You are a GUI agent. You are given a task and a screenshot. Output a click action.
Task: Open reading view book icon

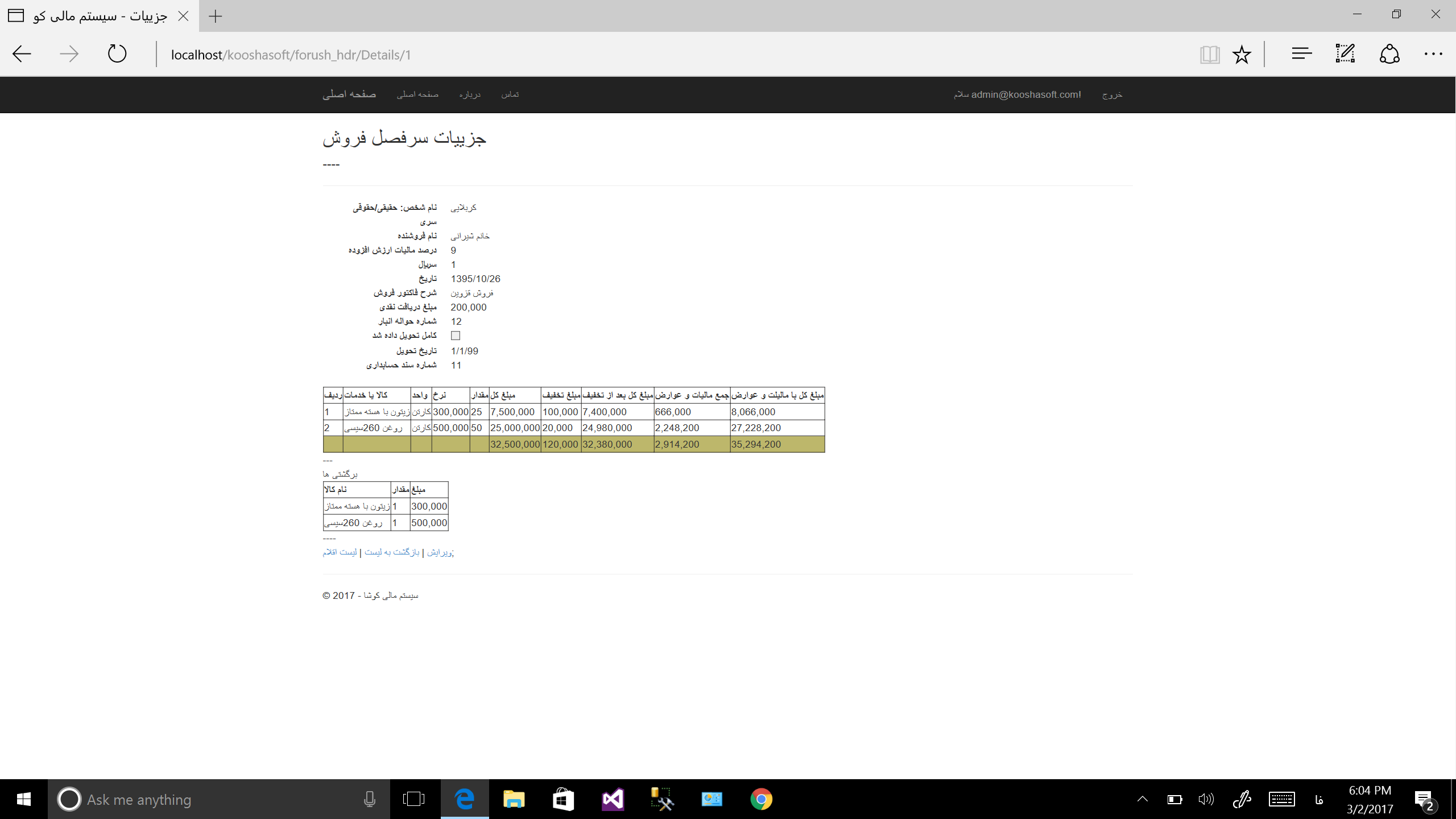pyautogui.click(x=1210, y=55)
